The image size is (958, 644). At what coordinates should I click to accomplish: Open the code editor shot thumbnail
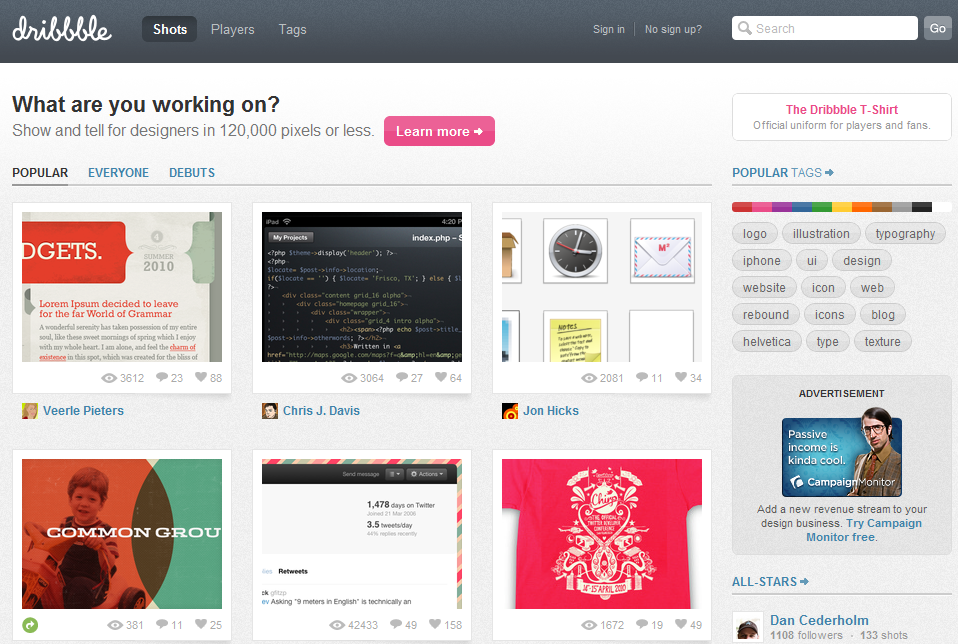point(362,287)
